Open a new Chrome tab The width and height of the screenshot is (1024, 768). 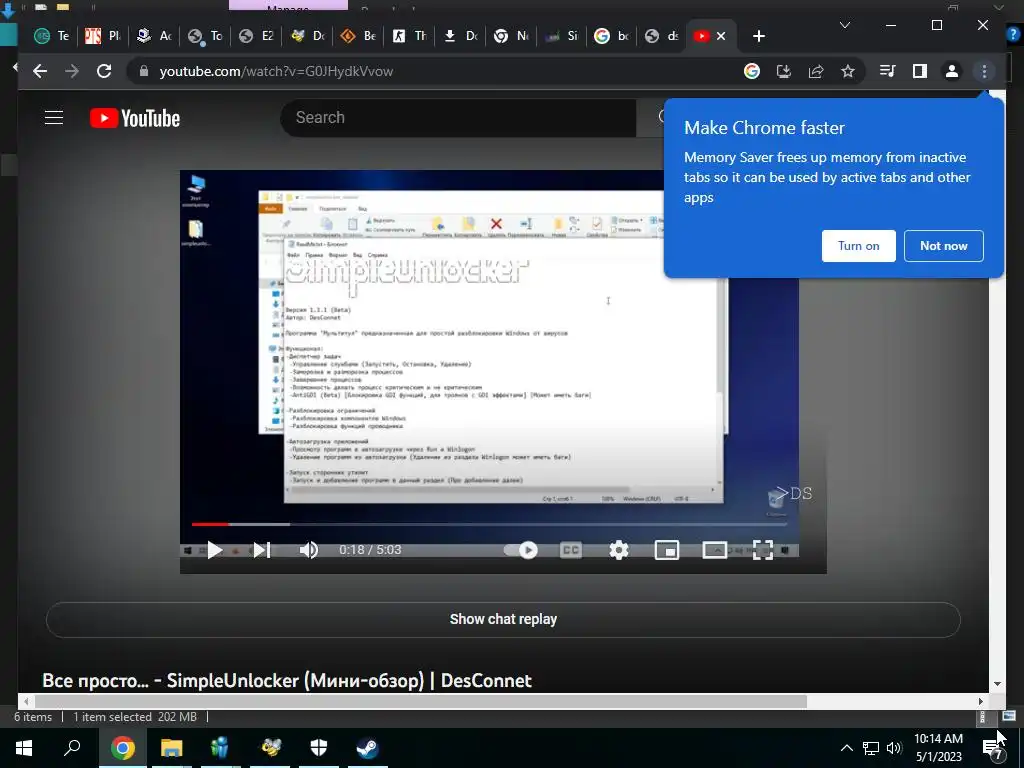[x=758, y=36]
